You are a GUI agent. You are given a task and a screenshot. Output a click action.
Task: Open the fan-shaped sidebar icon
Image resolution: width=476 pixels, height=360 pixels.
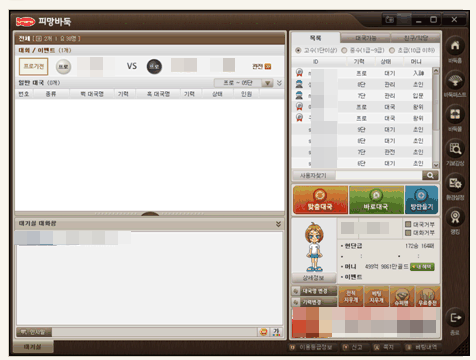coord(455,80)
